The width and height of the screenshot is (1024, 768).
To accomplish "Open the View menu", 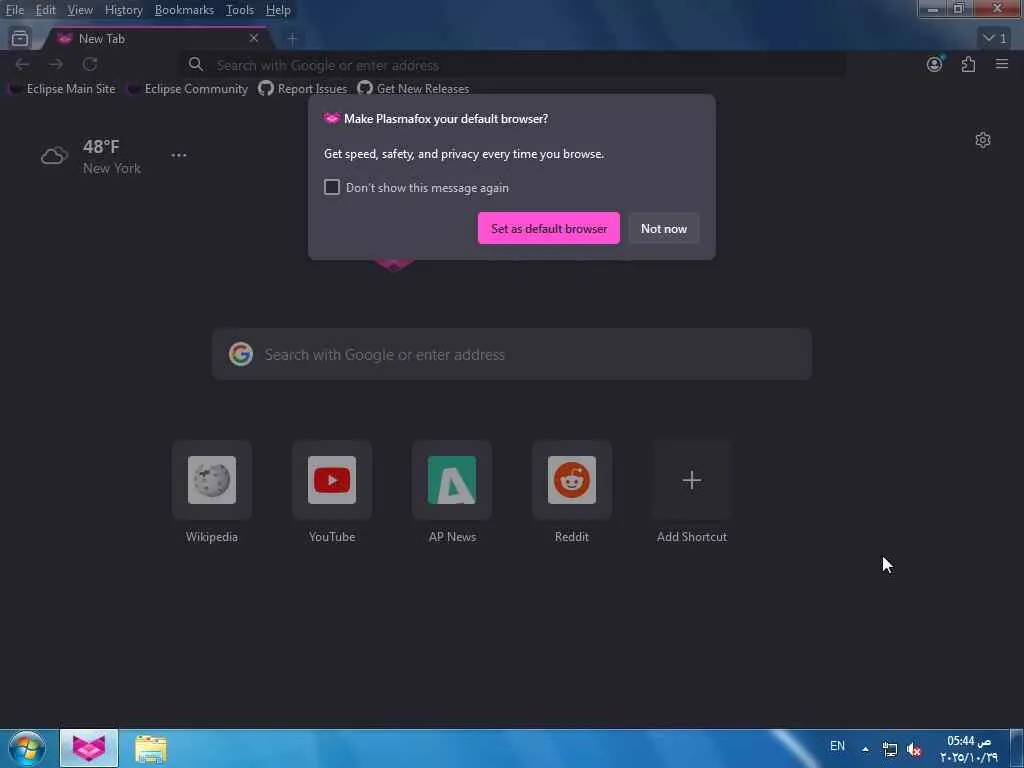I will tap(80, 10).
